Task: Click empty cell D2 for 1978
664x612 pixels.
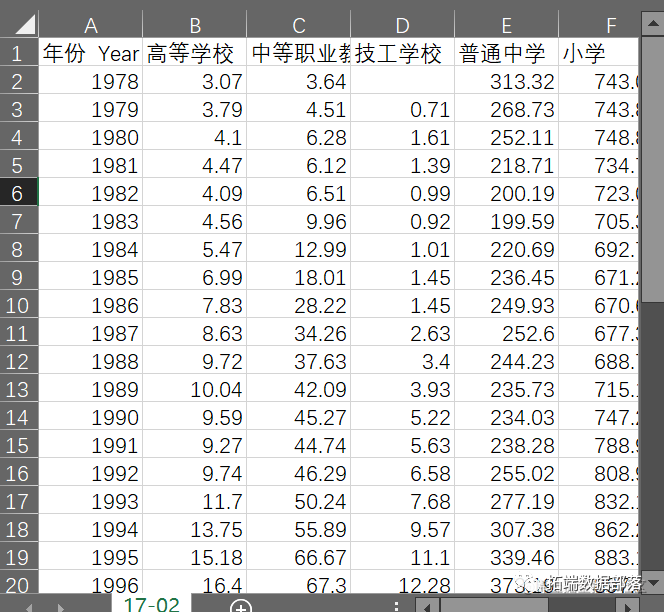Action: point(403,80)
